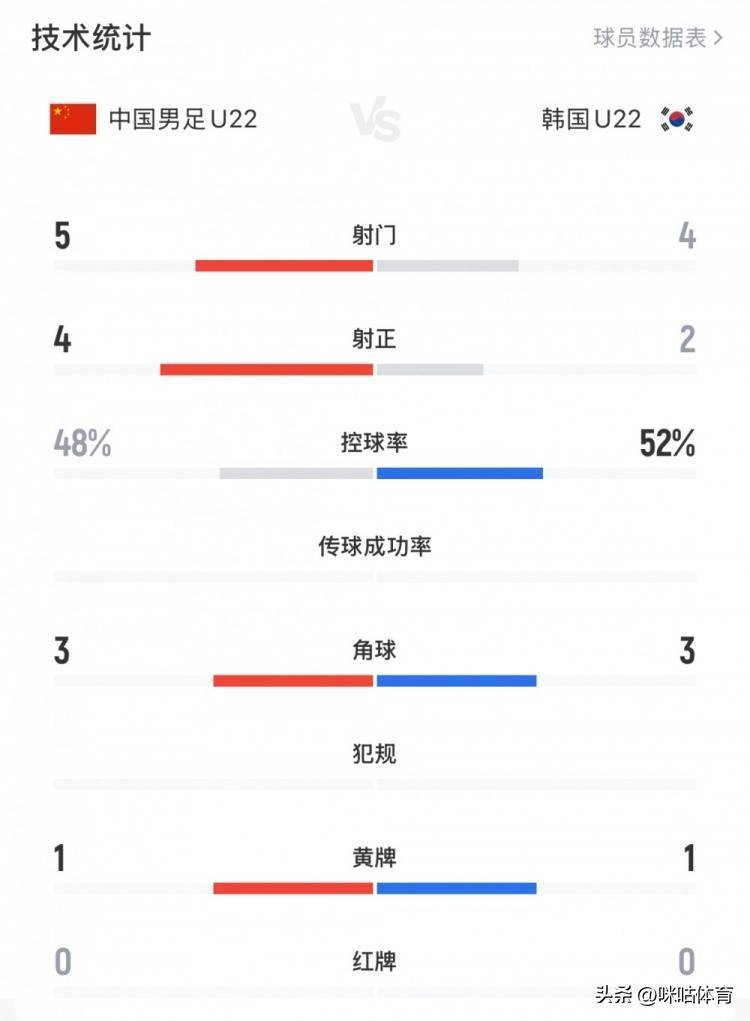Click the 48% China possession value
Image resolution: width=750 pixels, height=1021 pixels.
(x=82, y=443)
